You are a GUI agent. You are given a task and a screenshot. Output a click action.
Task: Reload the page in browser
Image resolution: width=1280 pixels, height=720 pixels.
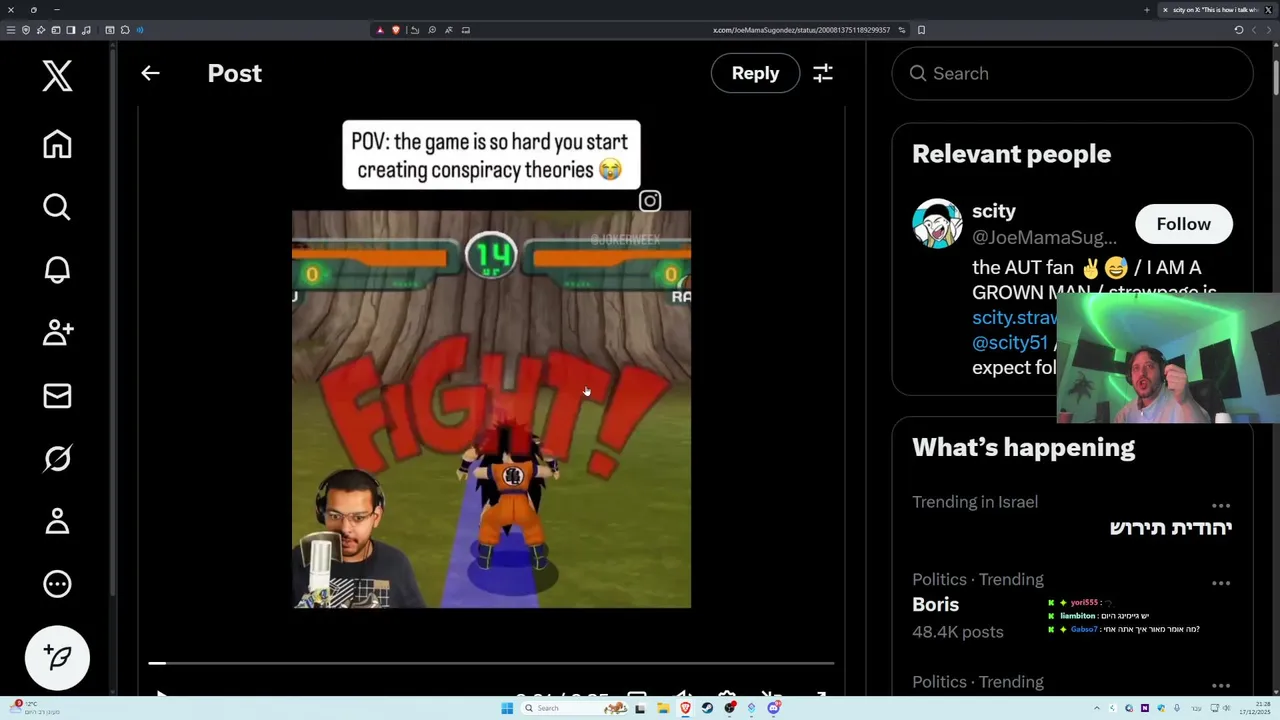[1239, 30]
